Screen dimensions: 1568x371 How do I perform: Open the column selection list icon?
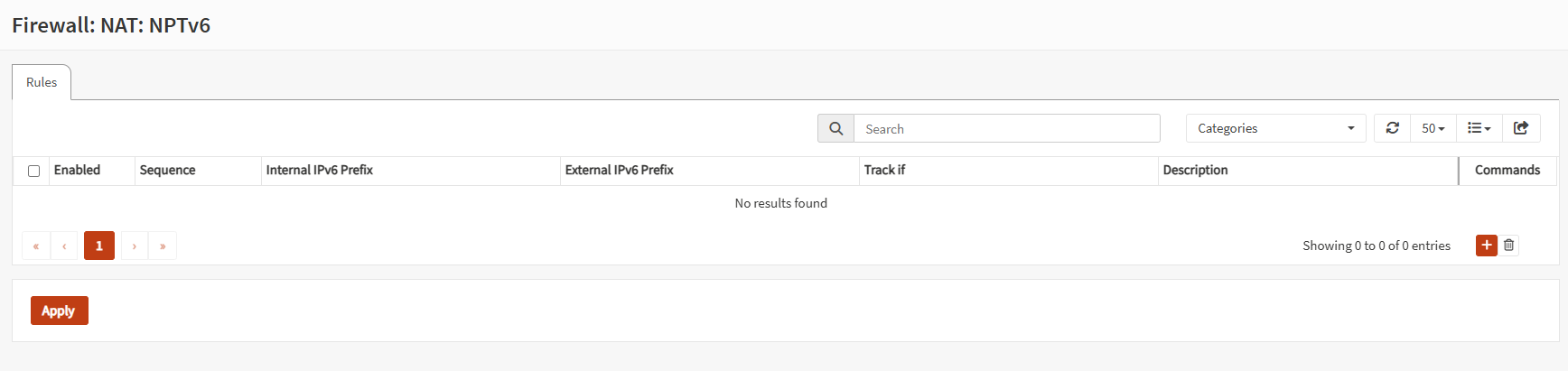1479,128
